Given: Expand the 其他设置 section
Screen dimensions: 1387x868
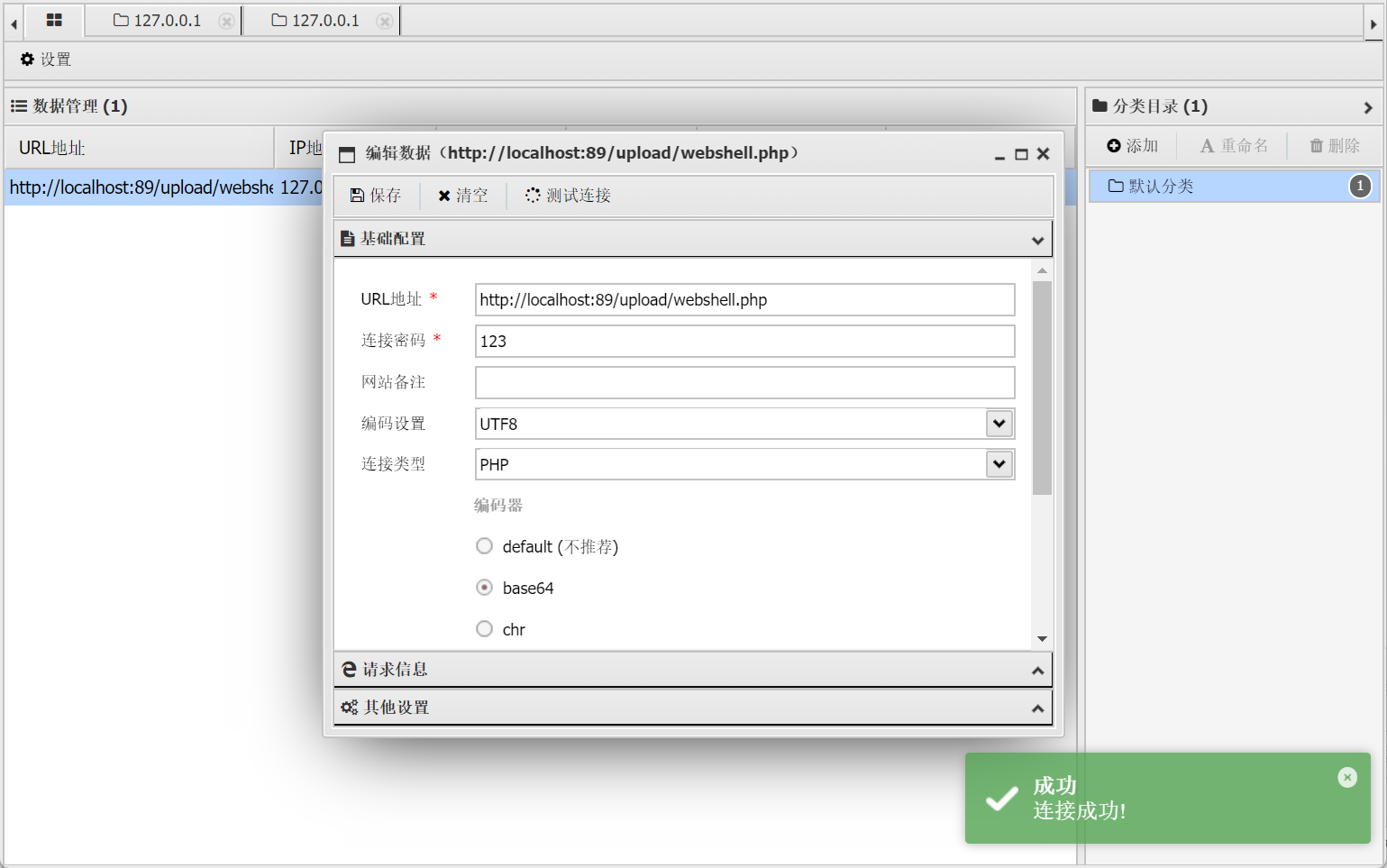Looking at the screenshot, I should click(x=1037, y=708).
